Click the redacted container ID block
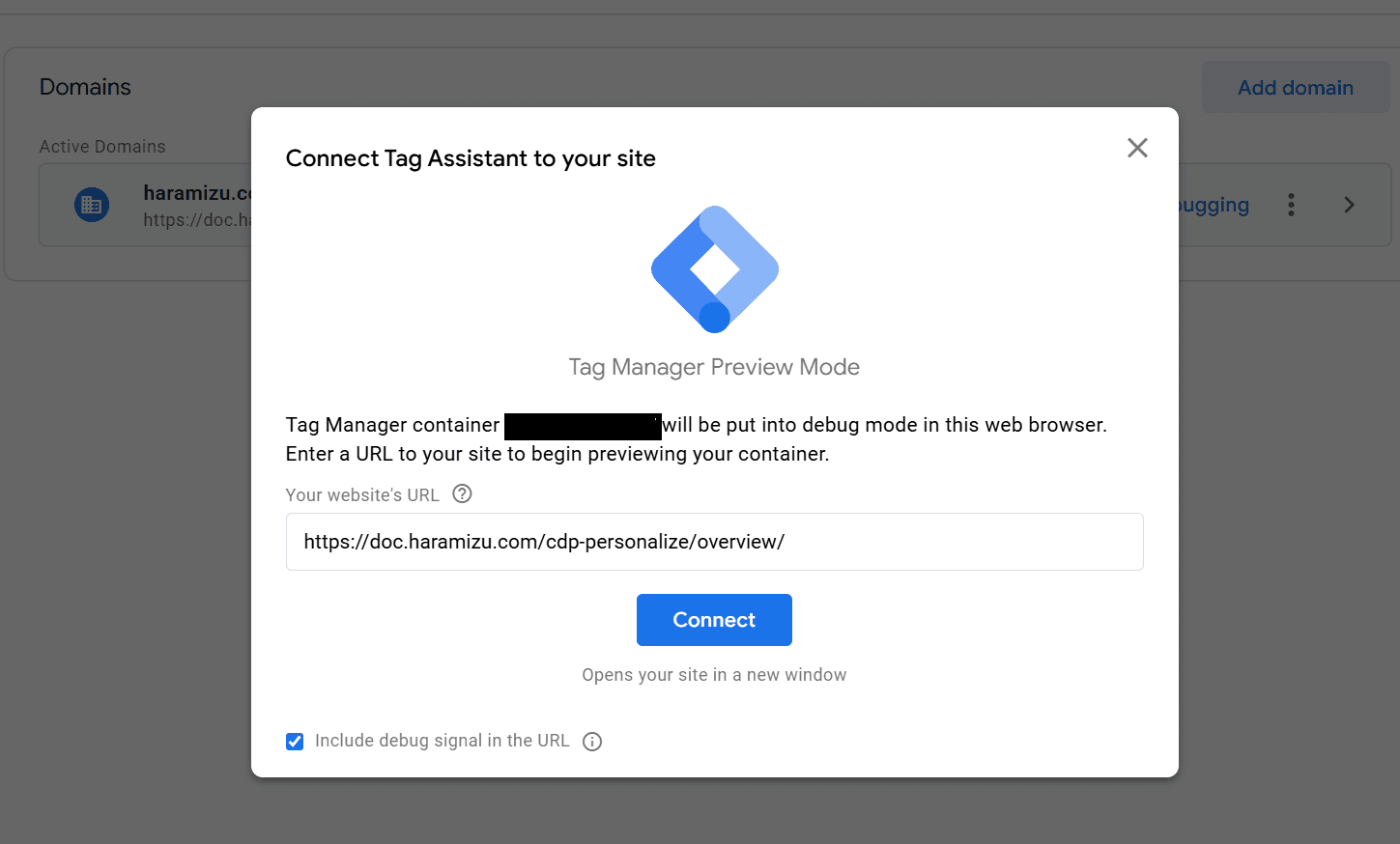 583,426
